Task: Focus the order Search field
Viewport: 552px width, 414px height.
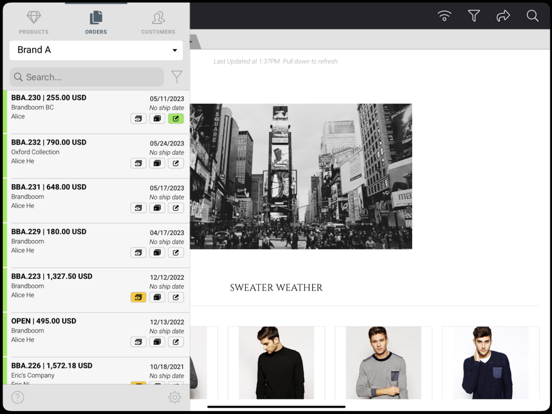Action: (x=87, y=77)
